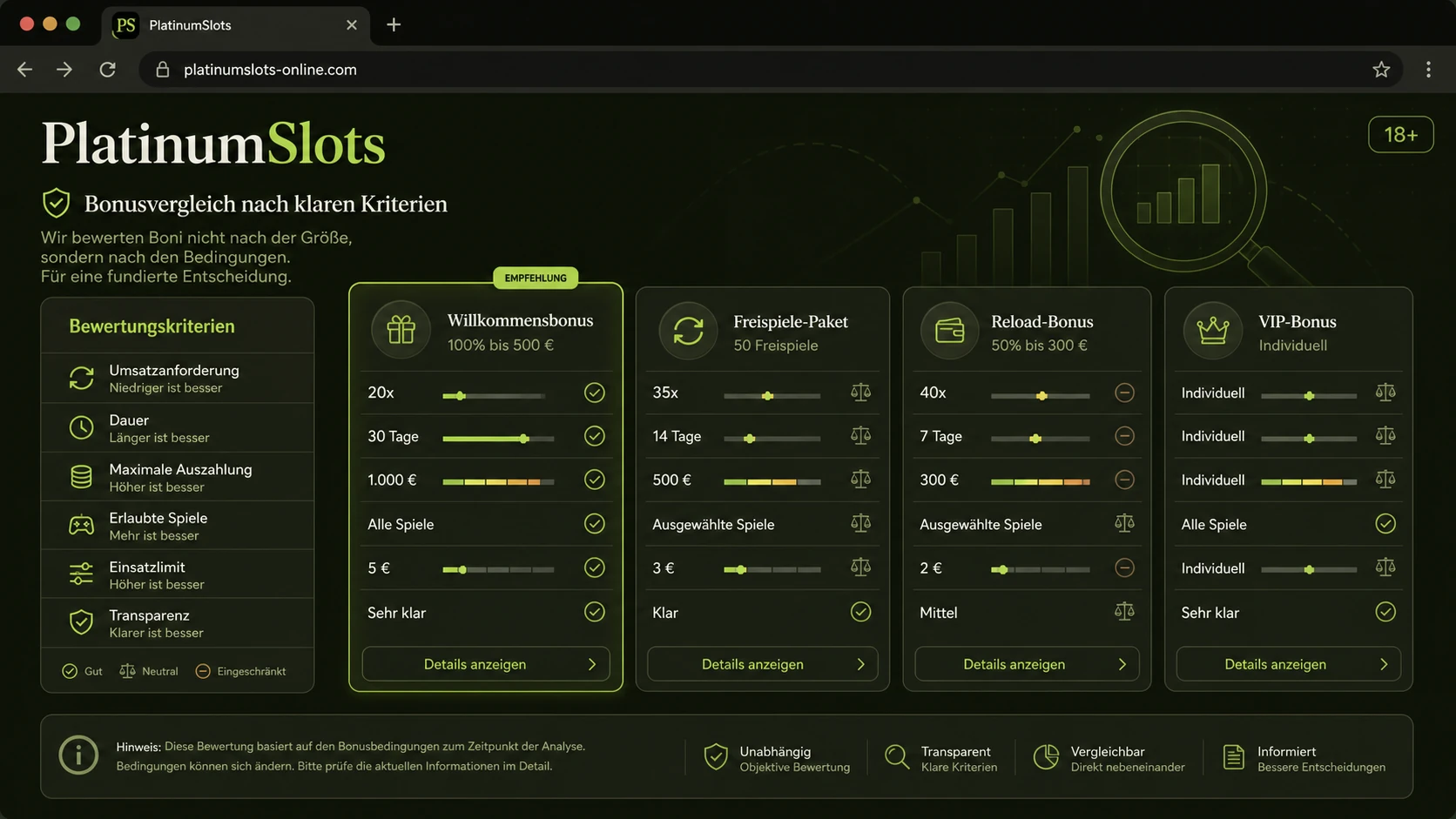
Task: Click the colored bar in the 500 € row
Action: (x=772, y=482)
